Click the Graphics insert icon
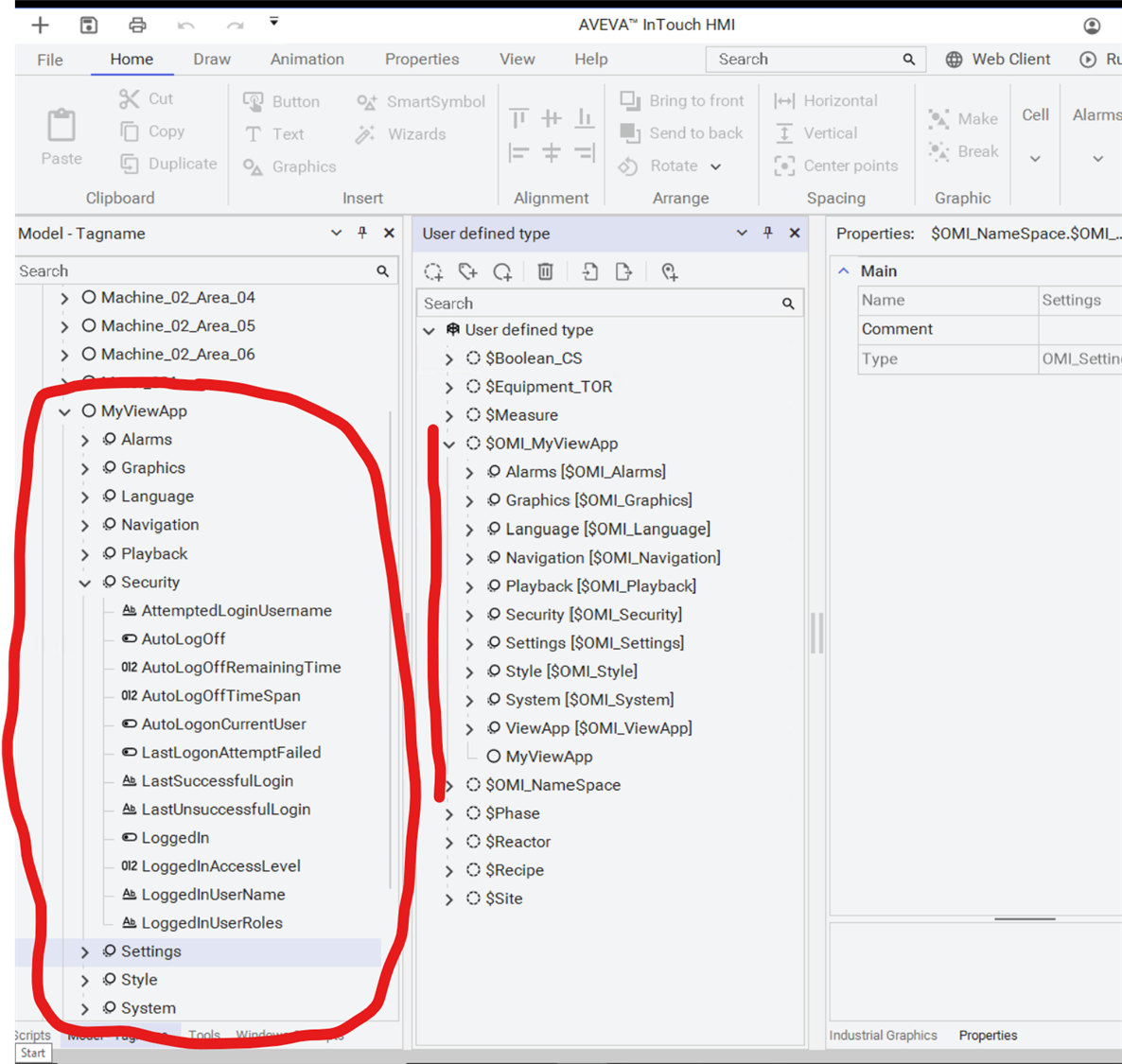Viewport: 1122px width, 1064px height. (253, 166)
